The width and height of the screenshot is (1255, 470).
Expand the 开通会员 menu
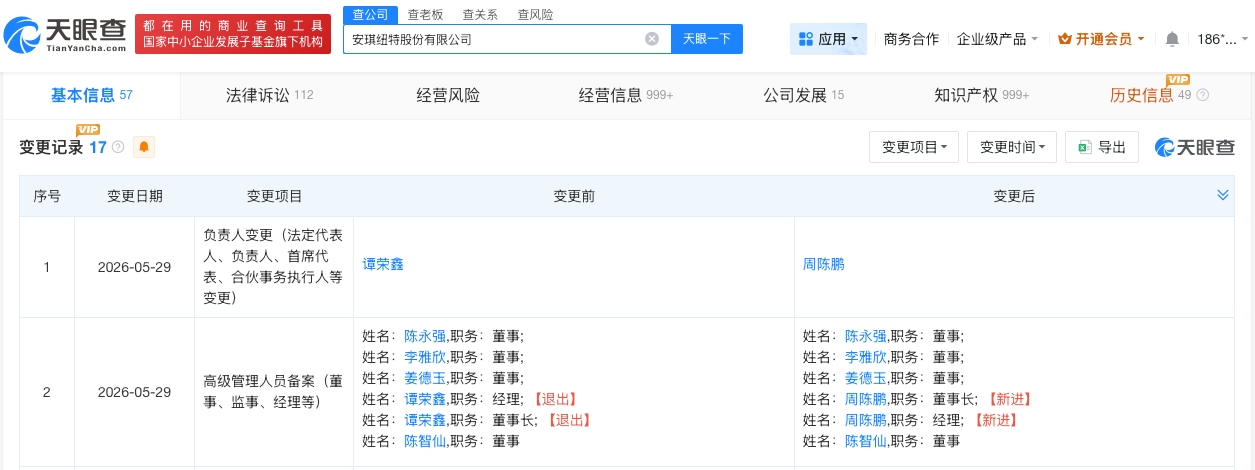click(1102, 39)
